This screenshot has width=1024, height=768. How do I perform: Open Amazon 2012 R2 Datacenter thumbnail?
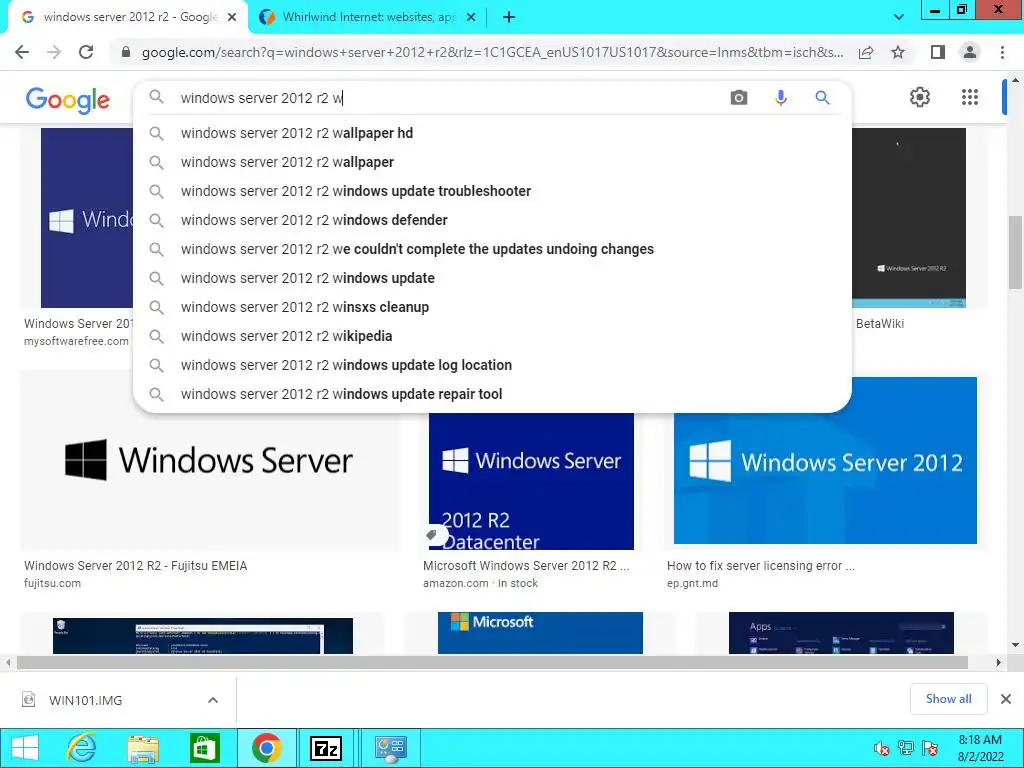pos(531,481)
